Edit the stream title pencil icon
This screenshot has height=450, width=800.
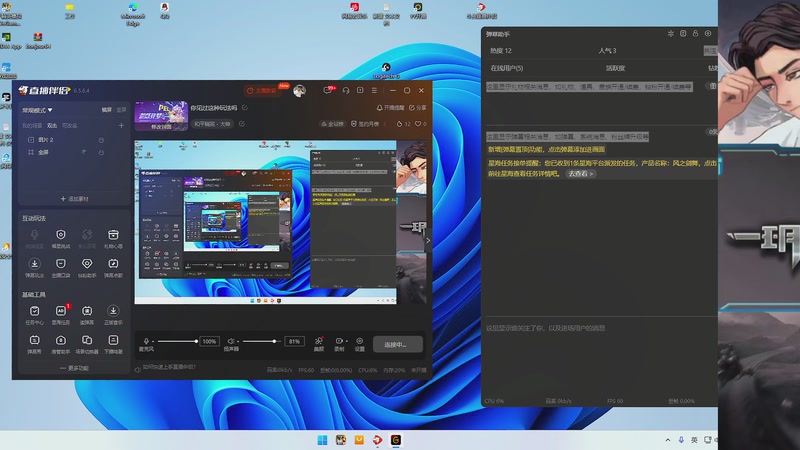(x=245, y=108)
